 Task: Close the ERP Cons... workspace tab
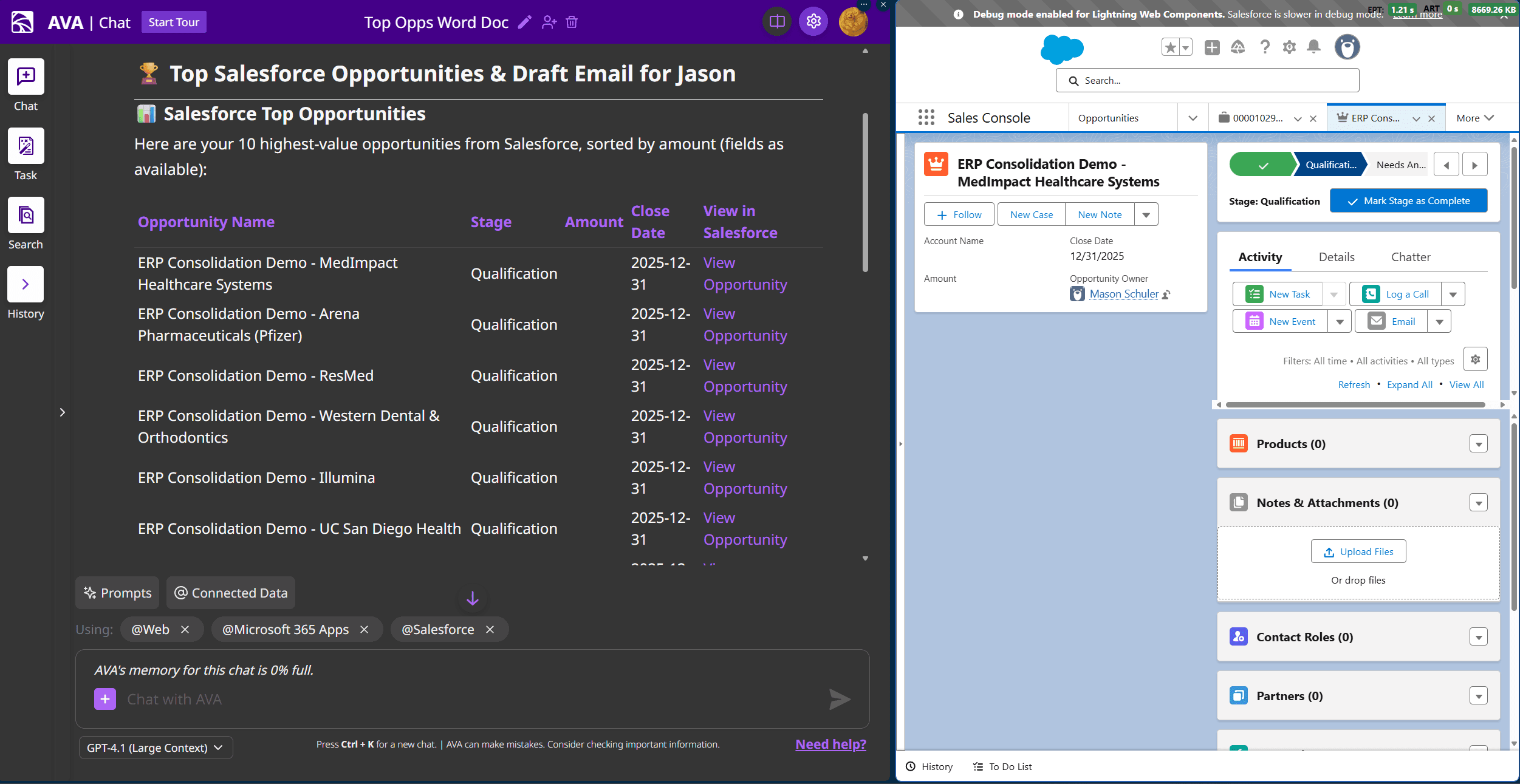(1432, 118)
